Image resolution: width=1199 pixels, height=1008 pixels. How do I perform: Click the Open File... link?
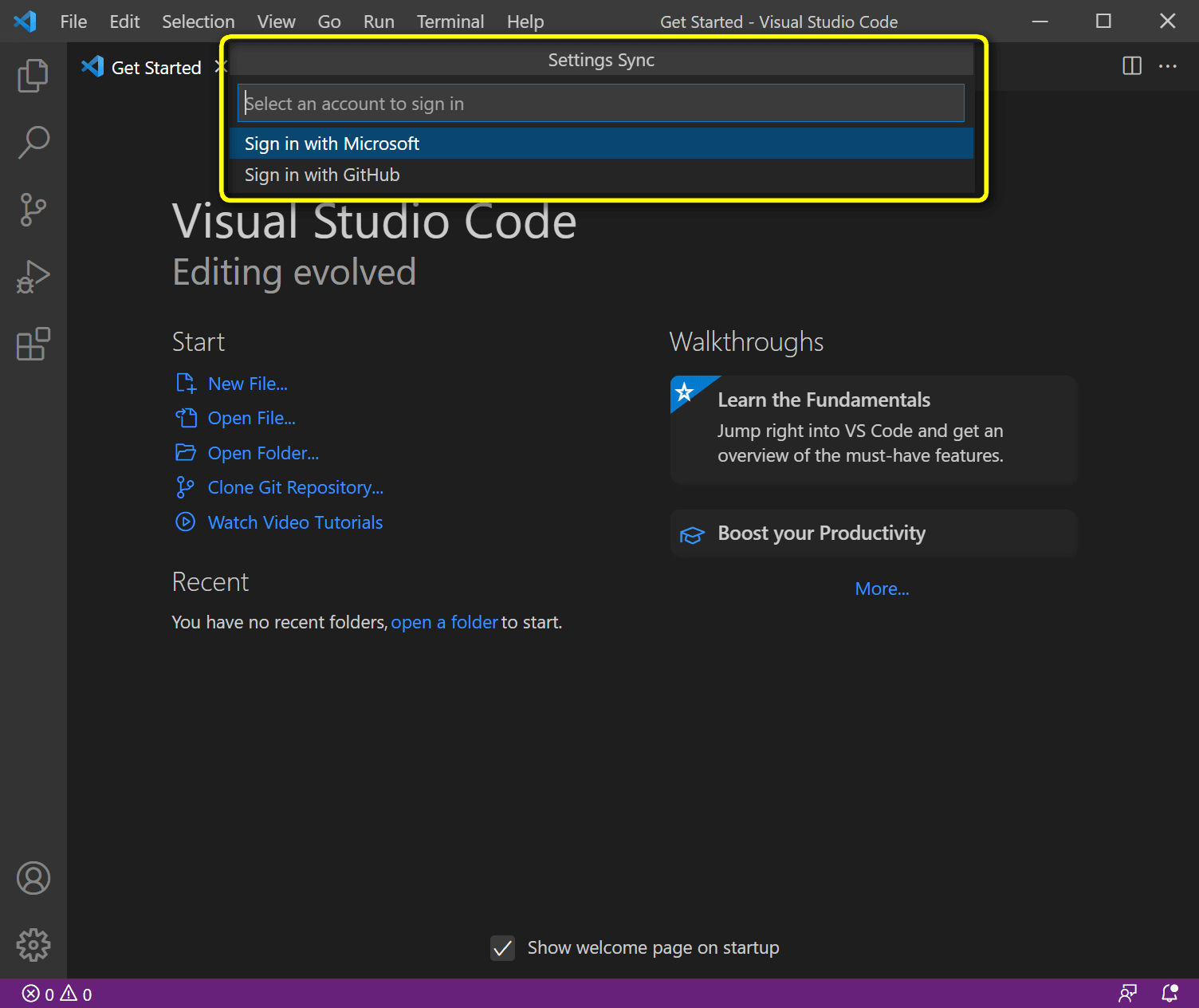[252, 418]
